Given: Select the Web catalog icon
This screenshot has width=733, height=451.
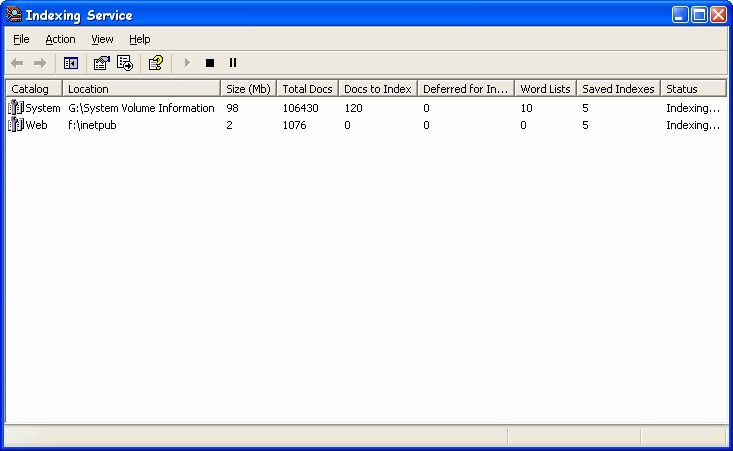Looking at the screenshot, I should [x=15, y=124].
